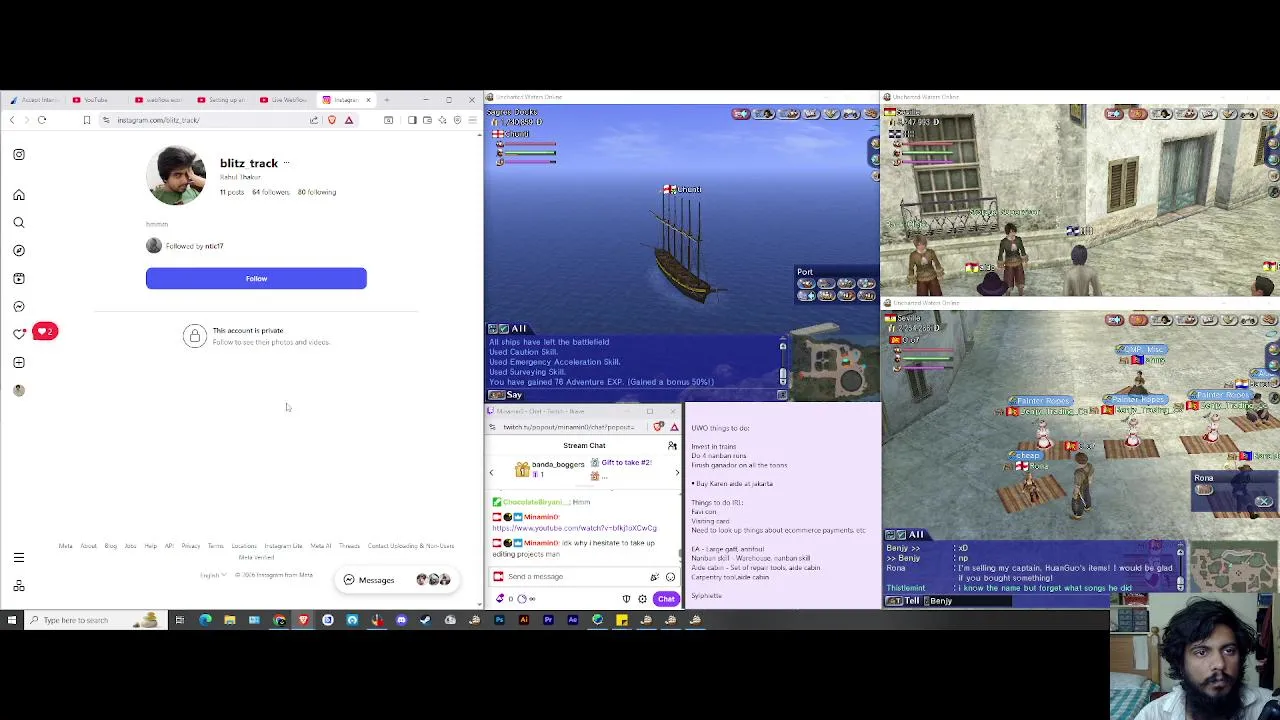Open the channel points icon in Twitch

click(522, 599)
